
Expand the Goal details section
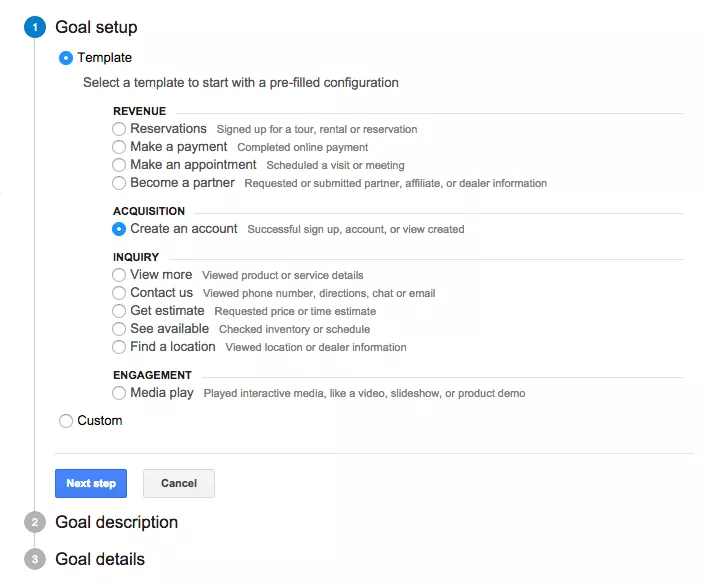click(x=100, y=560)
